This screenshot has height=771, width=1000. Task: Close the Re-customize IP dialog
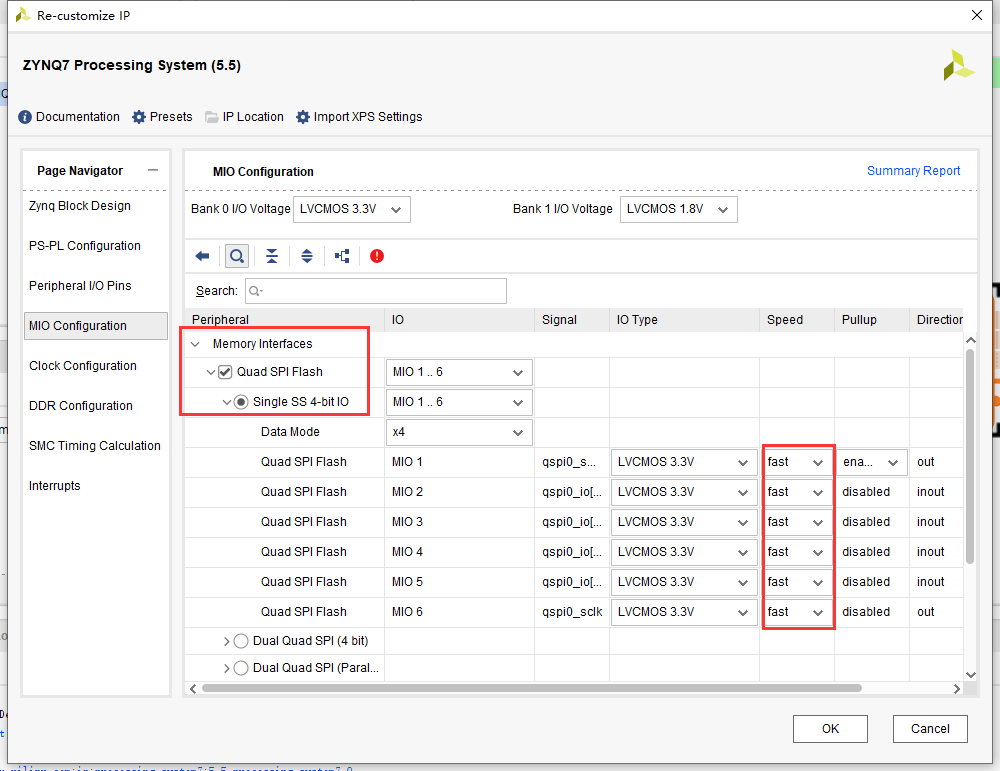976,15
